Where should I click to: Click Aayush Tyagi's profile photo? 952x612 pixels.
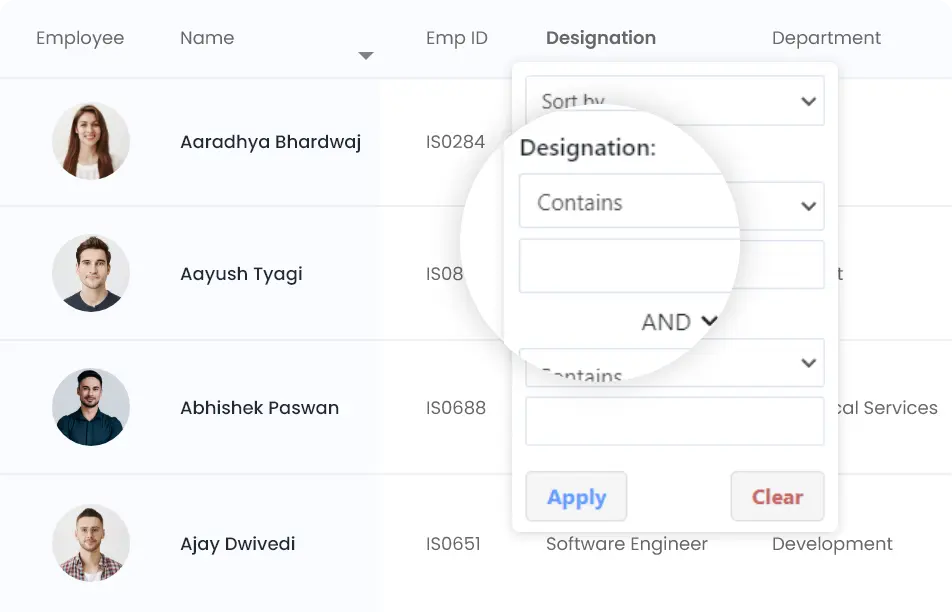(x=91, y=273)
